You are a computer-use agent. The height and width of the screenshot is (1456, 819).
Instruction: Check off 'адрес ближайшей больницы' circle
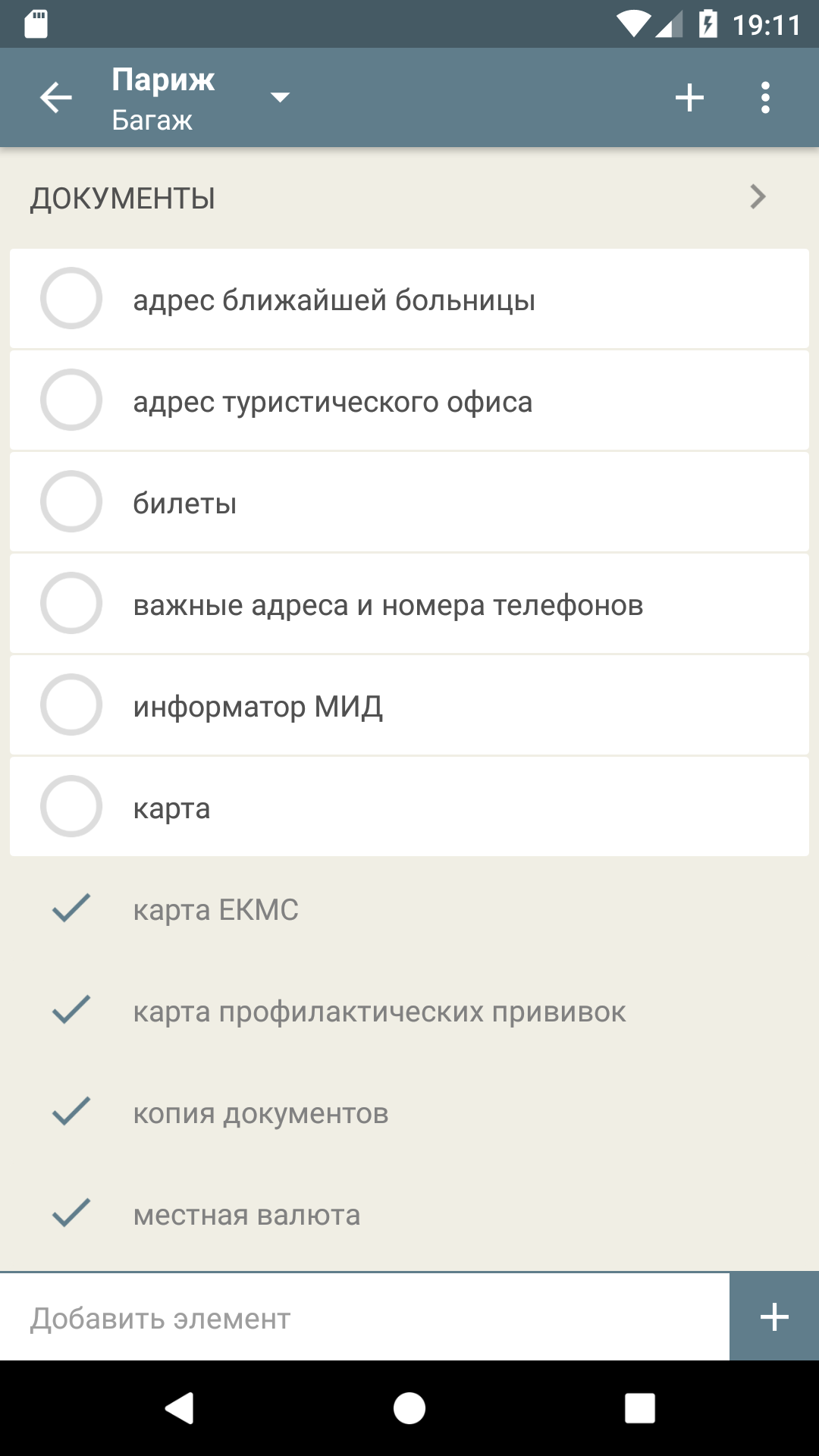71,298
